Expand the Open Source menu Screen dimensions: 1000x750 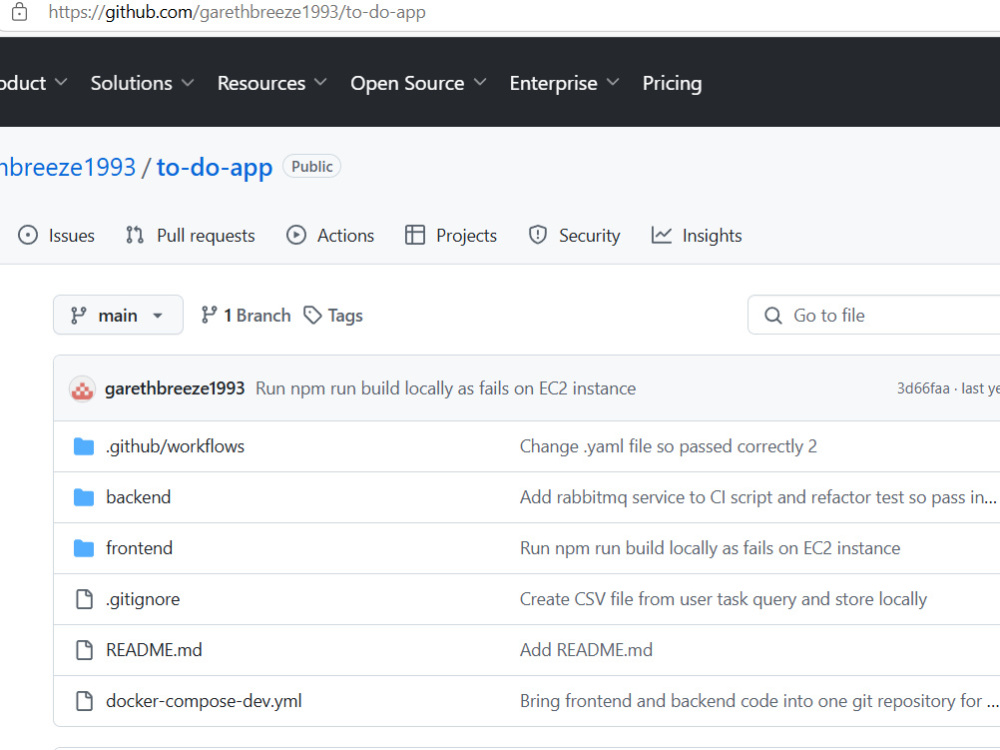[418, 83]
